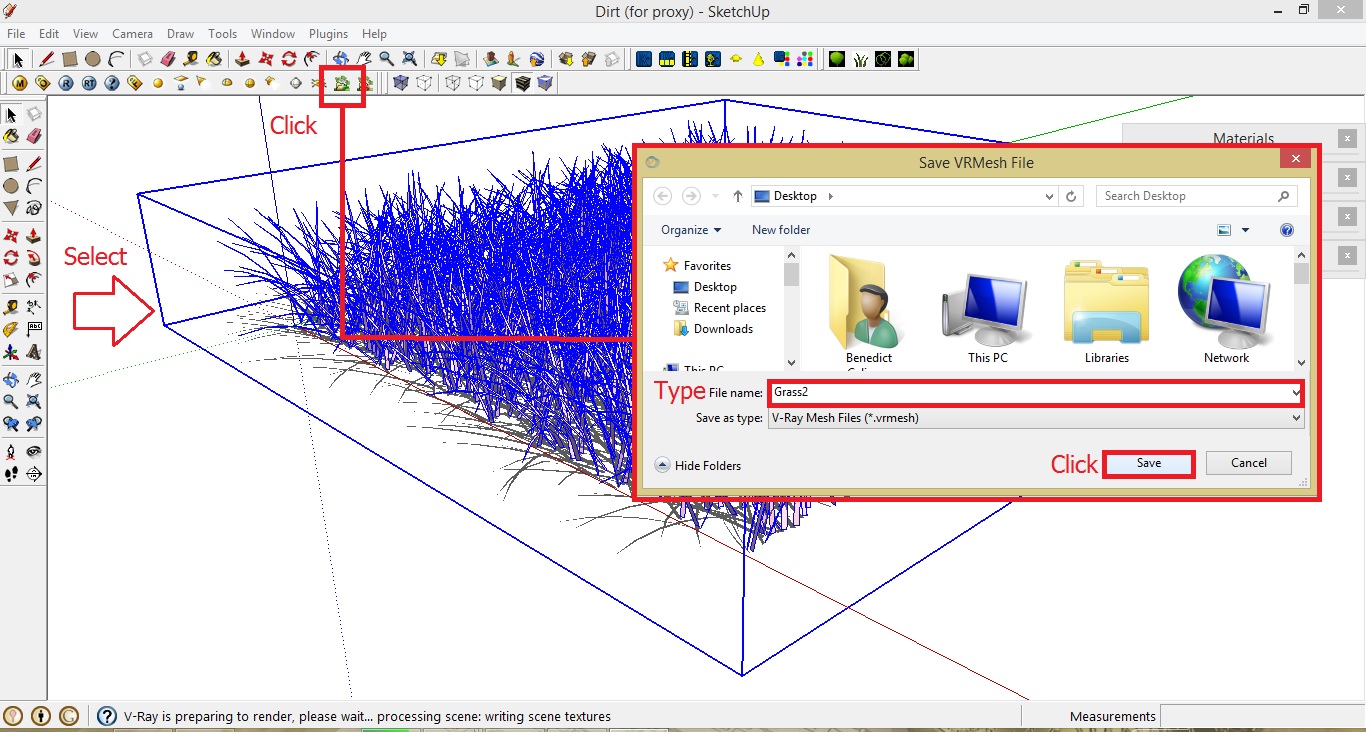Viewport: 1366px width, 732px height.
Task: Go up one folder level
Action: [x=738, y=197]
